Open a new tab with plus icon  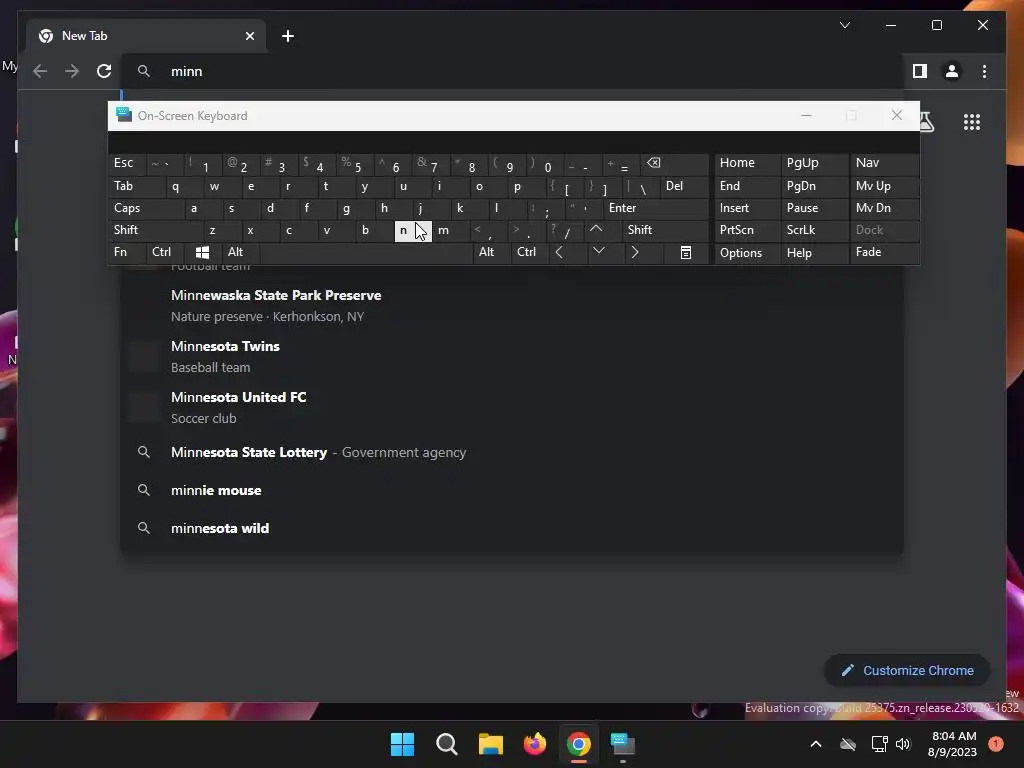[x=288, y=36]
